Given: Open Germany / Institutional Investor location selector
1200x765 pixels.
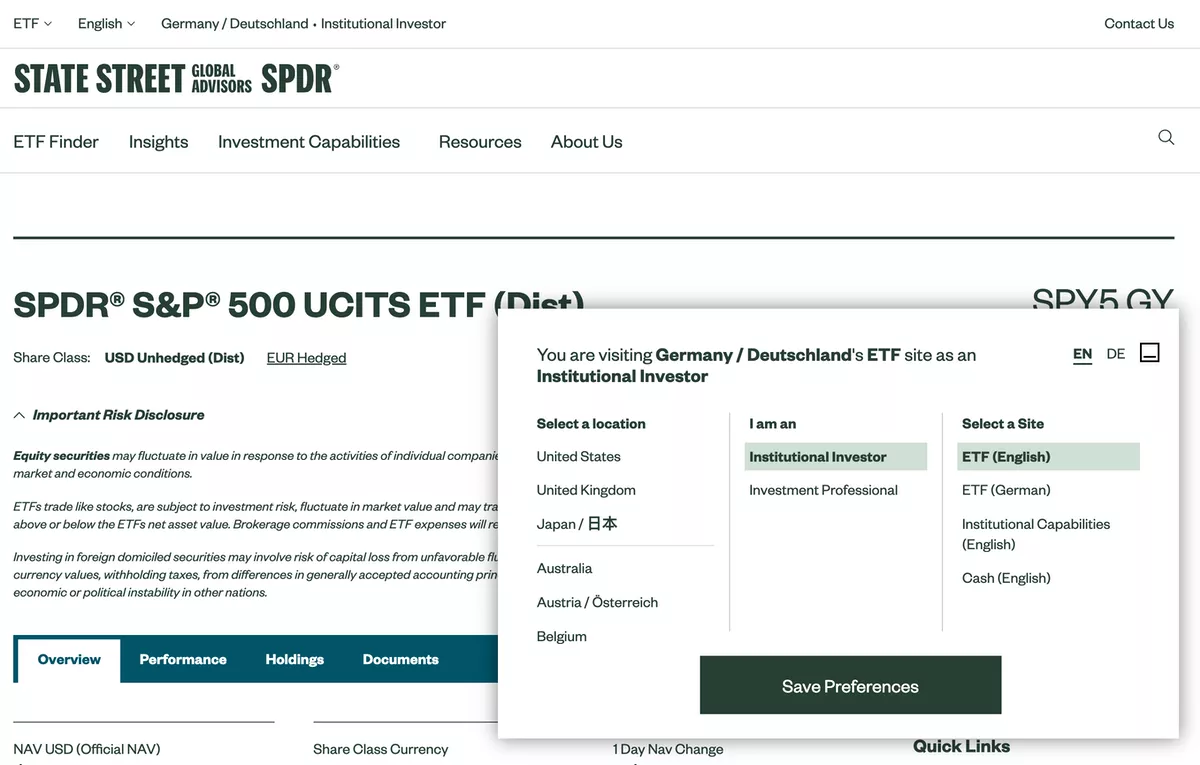Looking at the screenshot, I should coord(304,23).
